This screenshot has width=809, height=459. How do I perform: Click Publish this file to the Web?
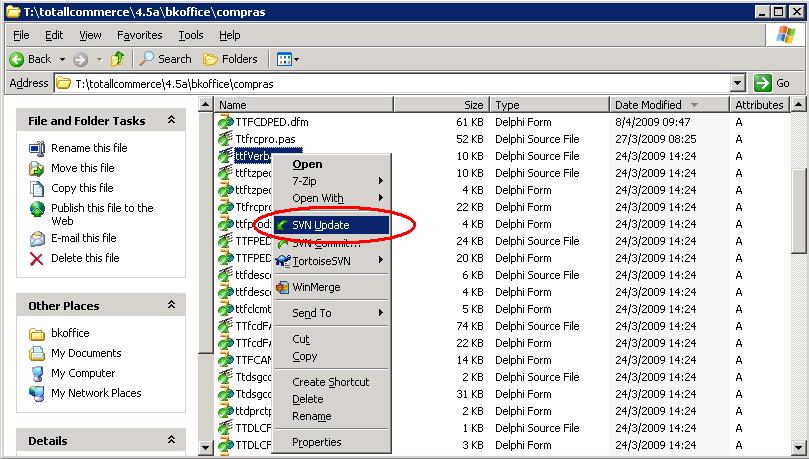tap(102, 215)
